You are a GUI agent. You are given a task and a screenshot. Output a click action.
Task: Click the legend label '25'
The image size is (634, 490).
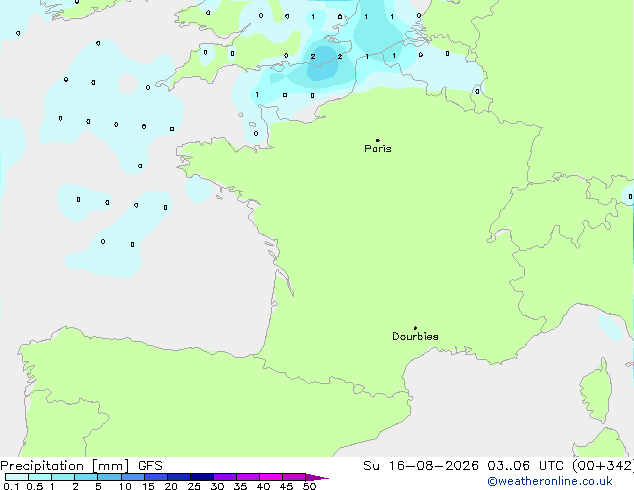point(194,486)
